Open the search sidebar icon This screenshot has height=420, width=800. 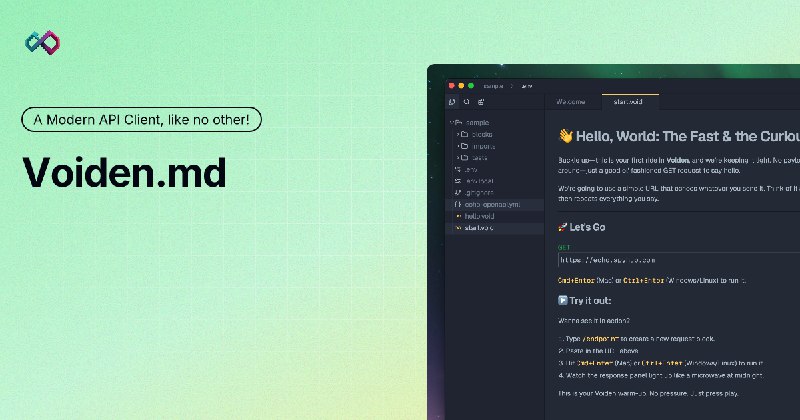click(x=466, y=102)
